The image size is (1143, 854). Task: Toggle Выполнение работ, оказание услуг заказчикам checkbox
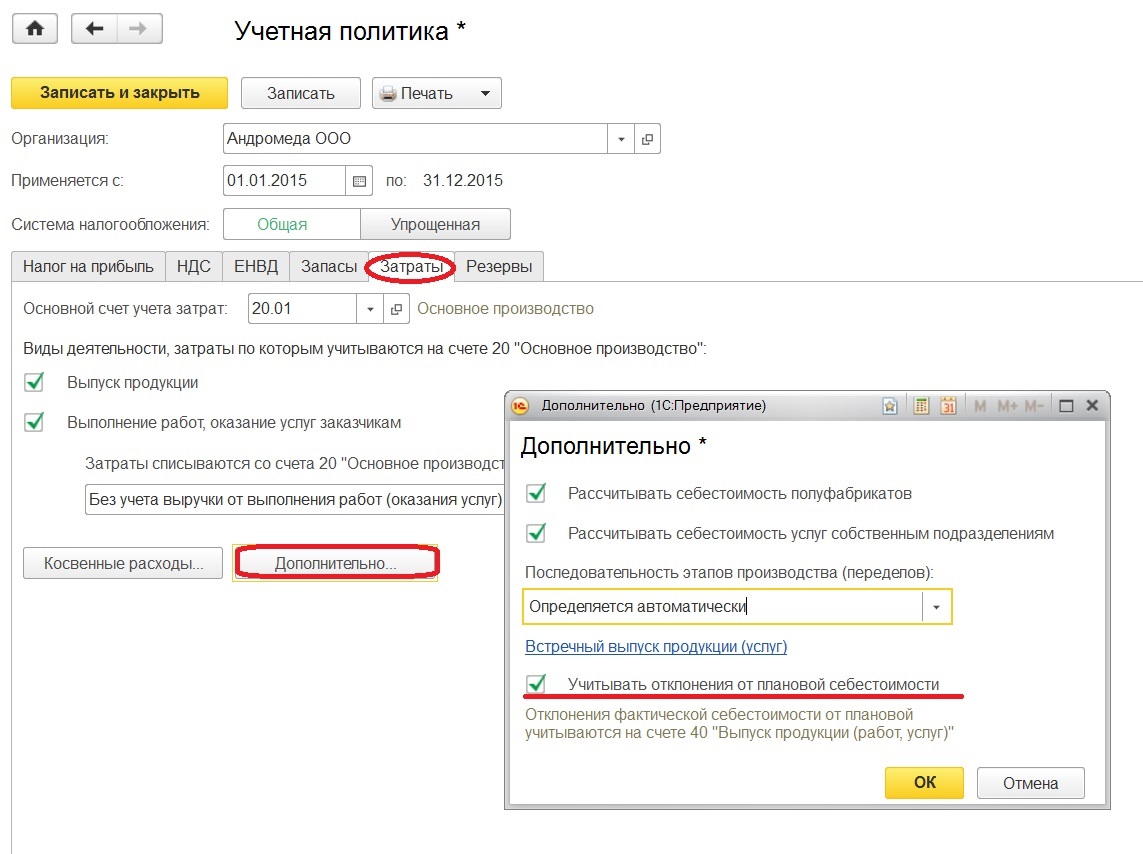[34, 423]
